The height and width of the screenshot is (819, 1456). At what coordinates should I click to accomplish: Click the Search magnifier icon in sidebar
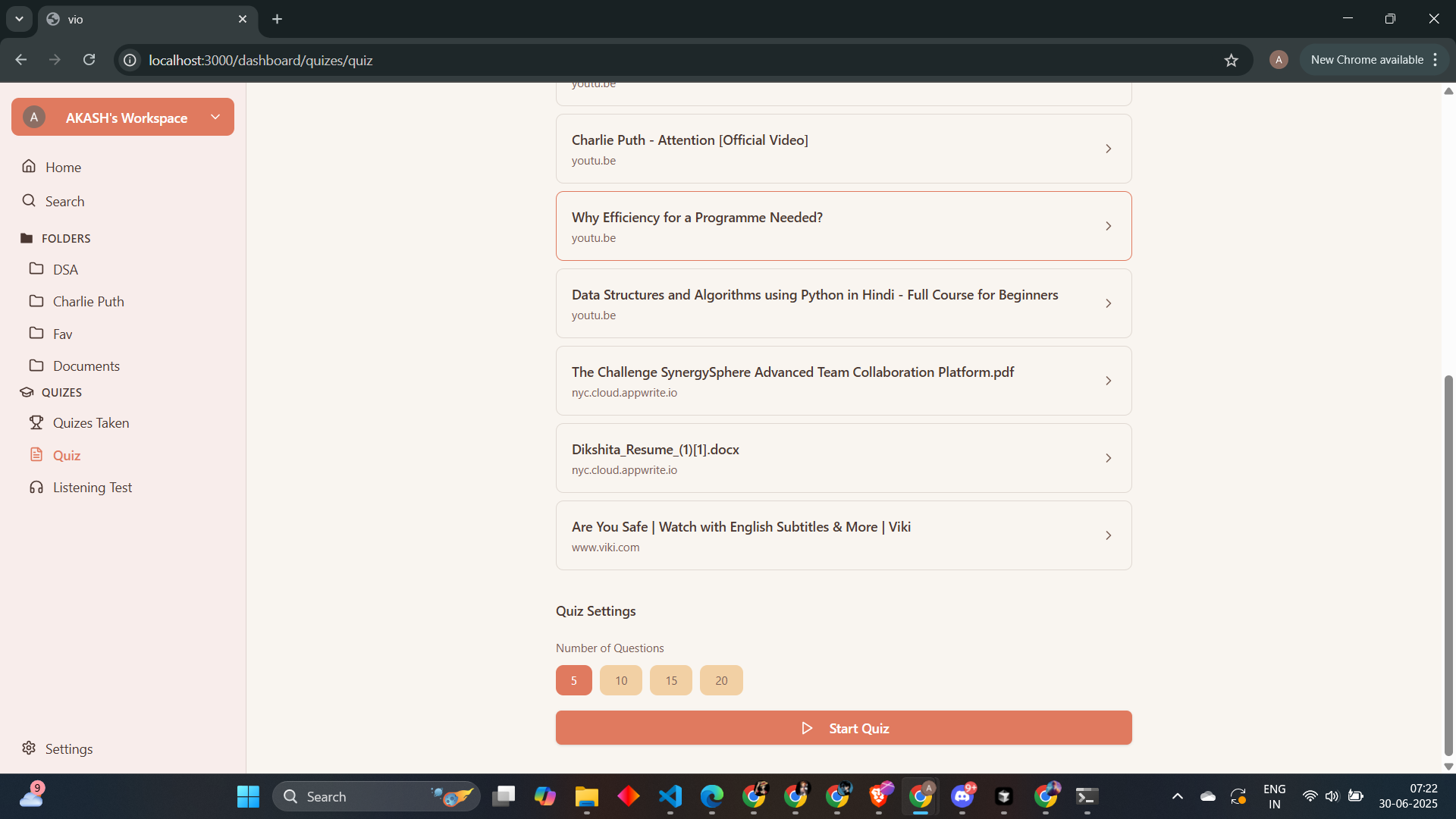pos(29,200)
